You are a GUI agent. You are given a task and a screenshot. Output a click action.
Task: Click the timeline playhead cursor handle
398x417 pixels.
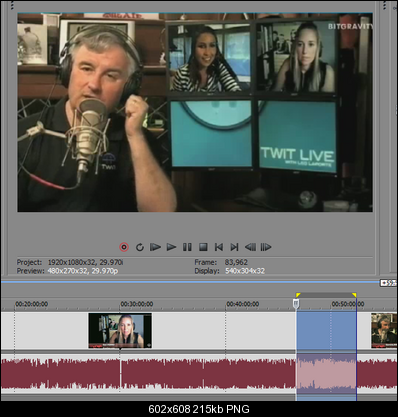point(296,304)
